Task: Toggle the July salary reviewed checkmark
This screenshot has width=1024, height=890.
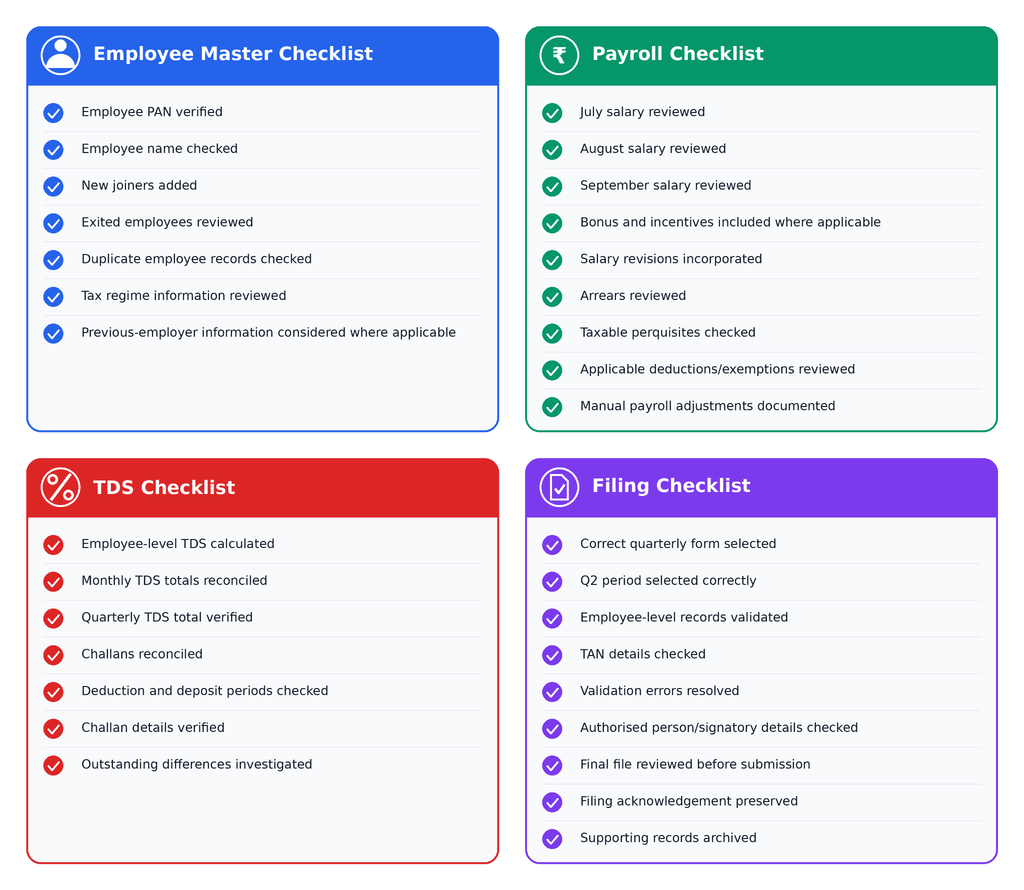Action: 552,113
